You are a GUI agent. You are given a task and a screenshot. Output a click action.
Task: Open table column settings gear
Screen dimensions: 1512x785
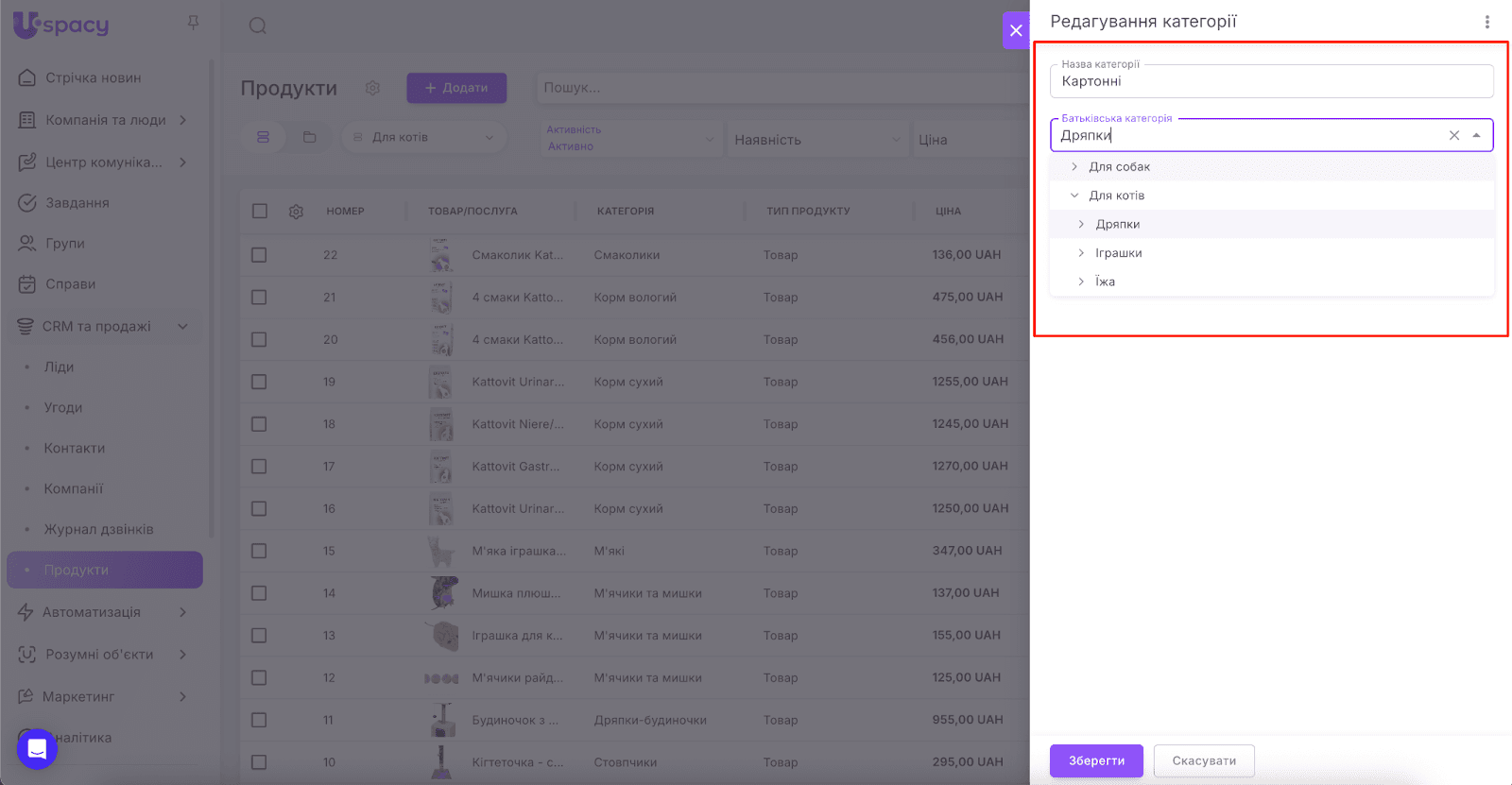[x=296, y=212]
